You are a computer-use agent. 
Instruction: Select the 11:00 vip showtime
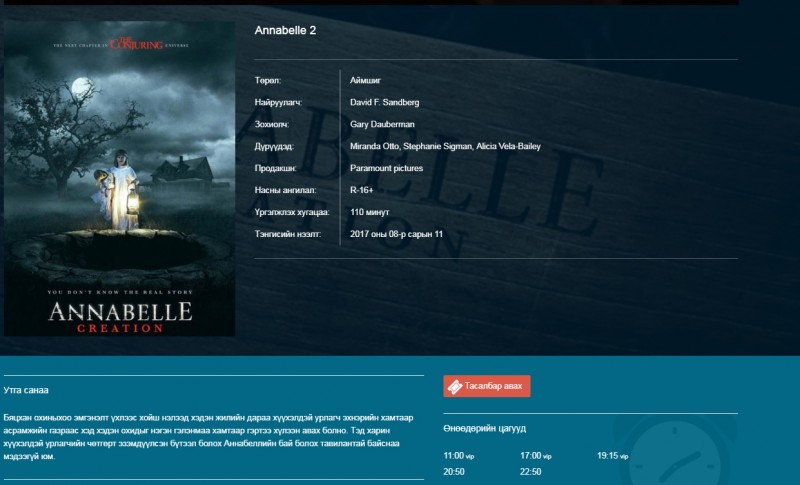coord(459,455)
